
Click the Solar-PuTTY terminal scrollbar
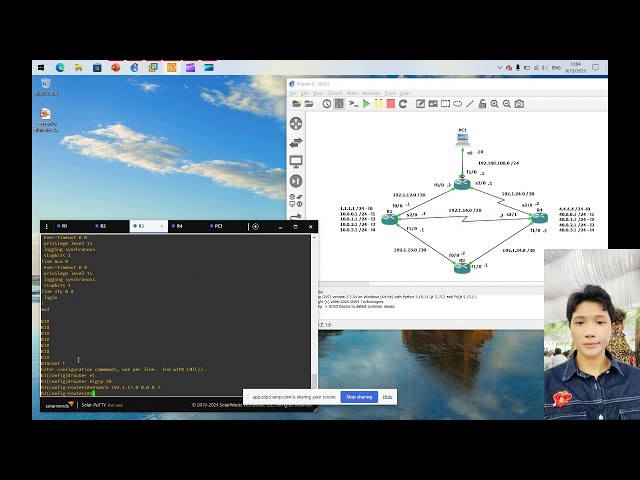pos(314,380)
